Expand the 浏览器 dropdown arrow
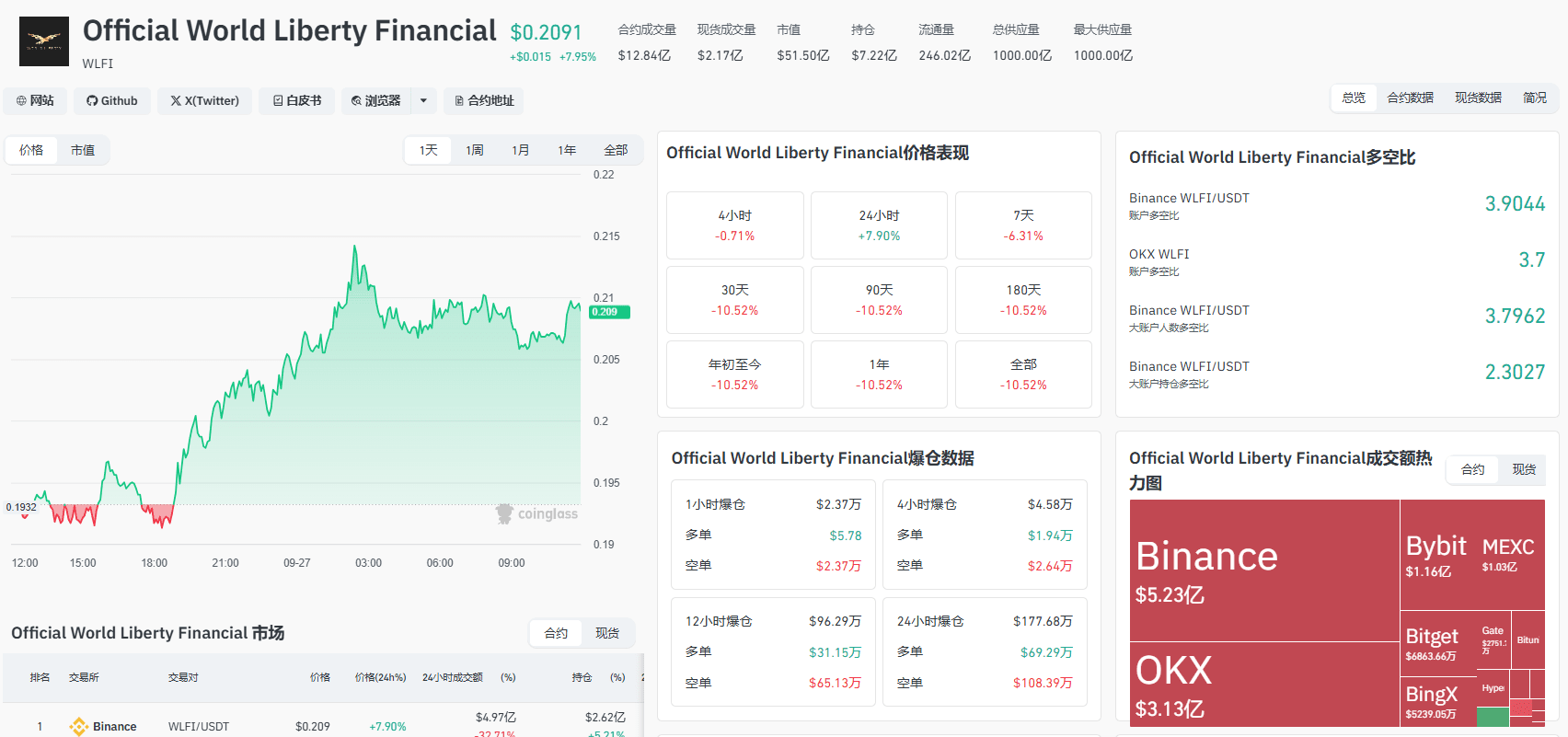Viewport: 1568px width, 737px height. pyautogui.click(x=423, y=100)
